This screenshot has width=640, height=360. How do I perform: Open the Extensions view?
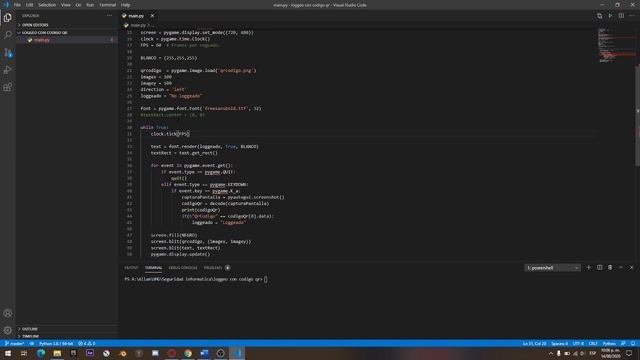tap(8, 87)
